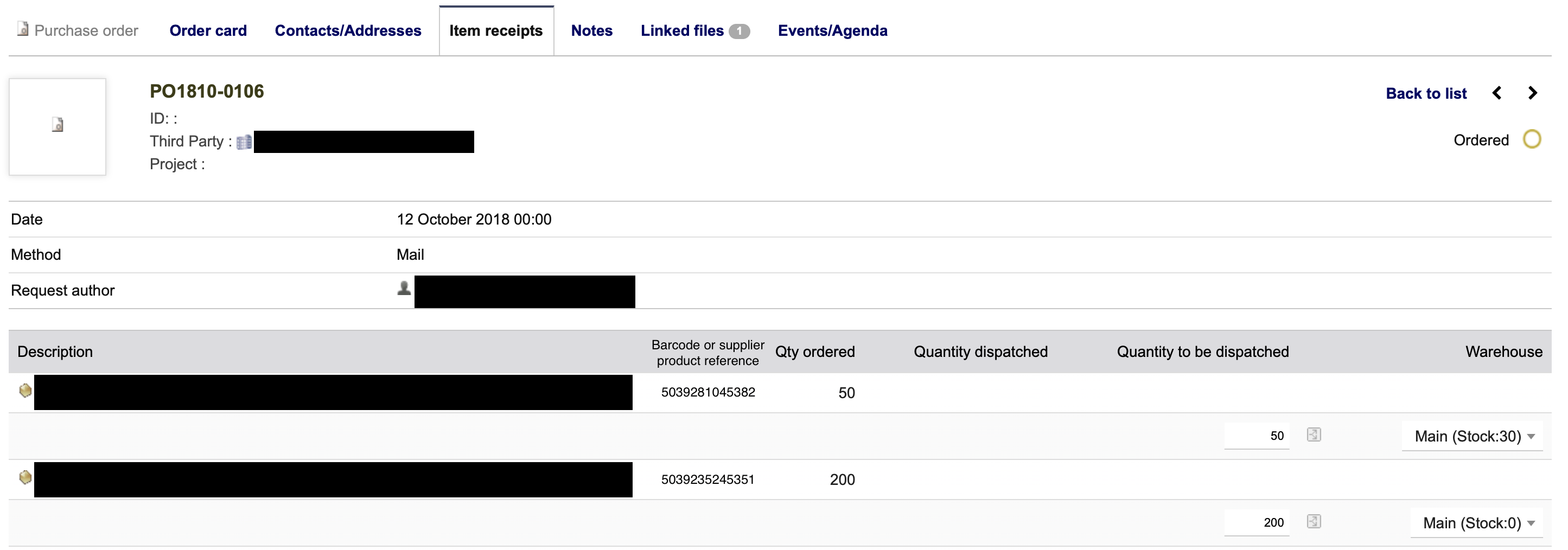This screenshot has height=550, width=1568.
Task: Click the product cube icon on the second line
Action: (x=24, y=478)
